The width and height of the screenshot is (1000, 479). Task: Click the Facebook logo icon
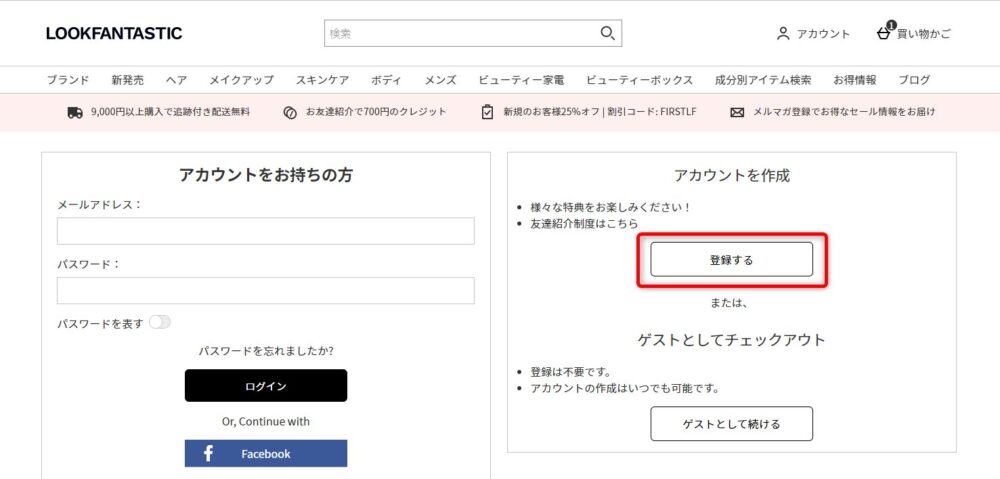[x=208, y=453]
